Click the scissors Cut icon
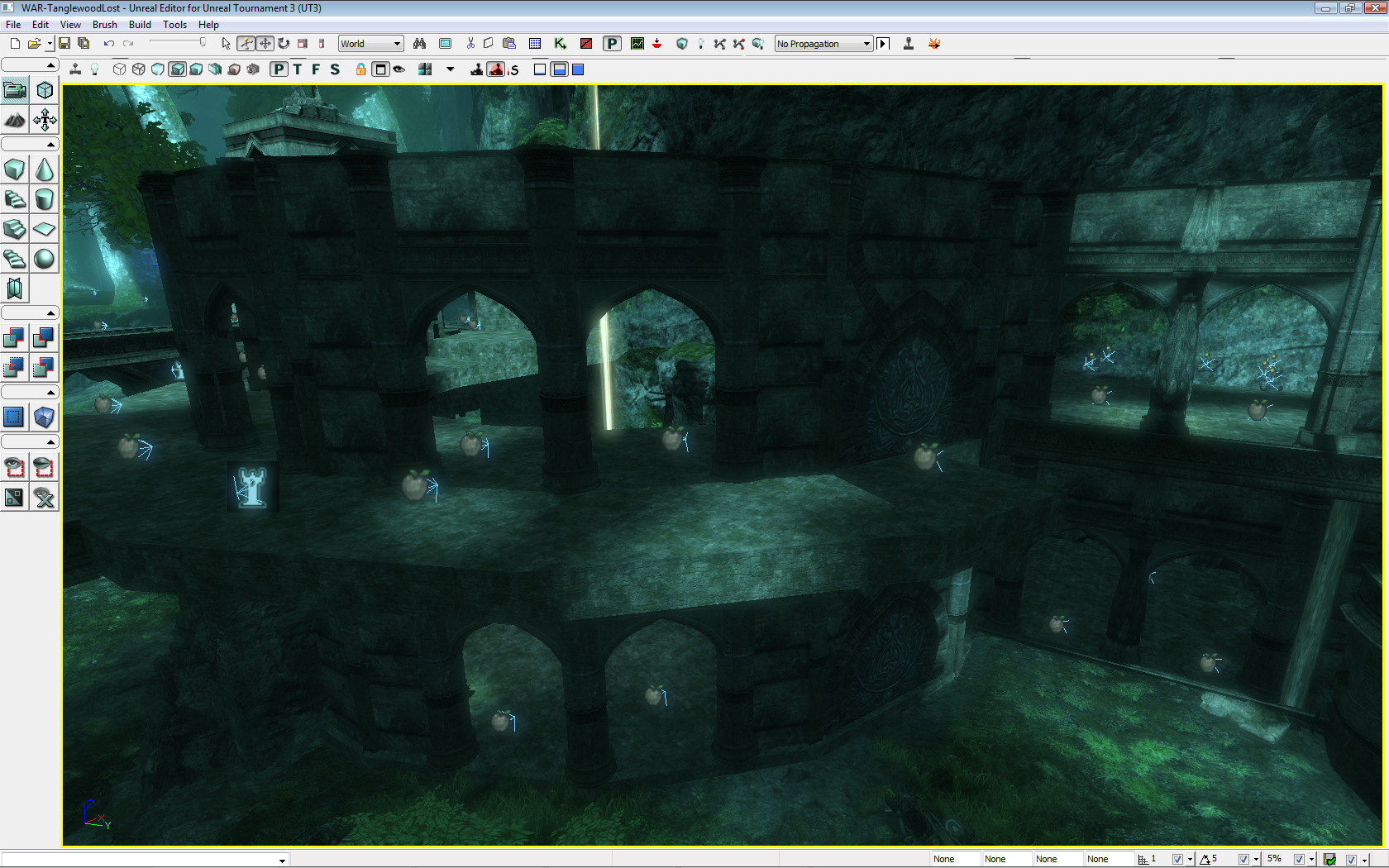Image resolution: width=1389 pixels, height=868 pixels. coord(470,44)
